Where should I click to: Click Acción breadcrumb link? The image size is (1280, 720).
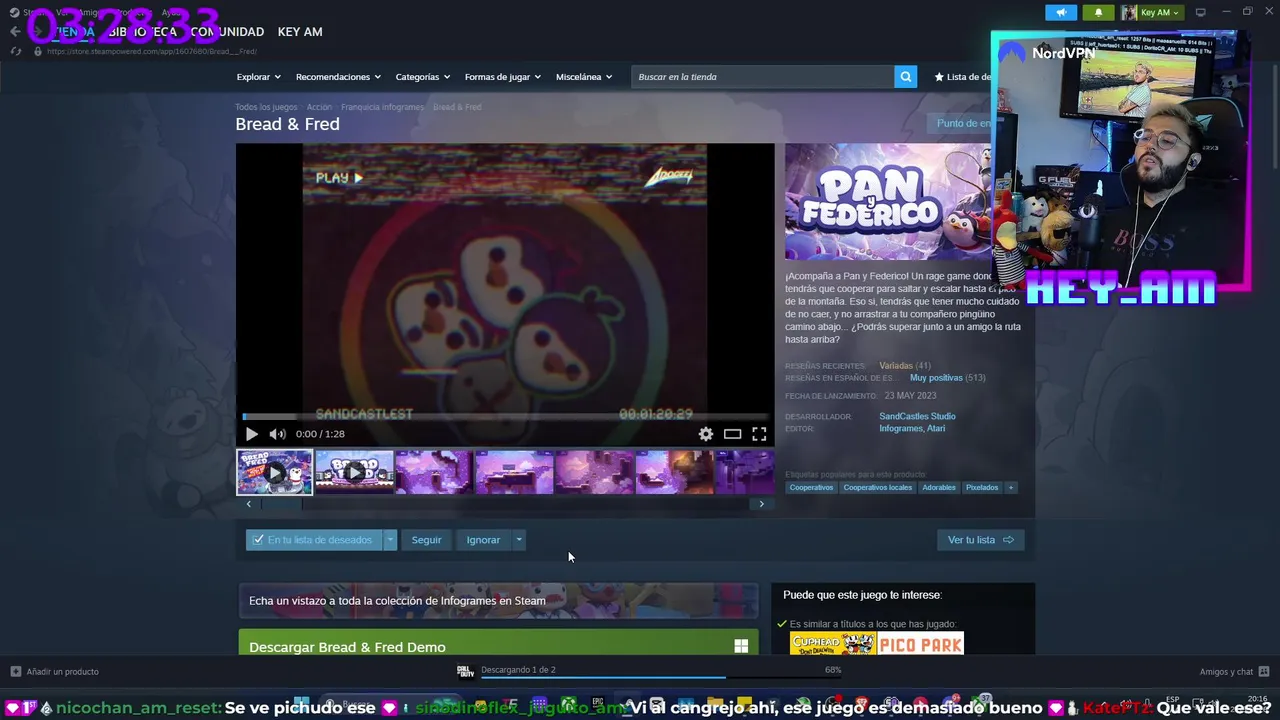(319, 107)
